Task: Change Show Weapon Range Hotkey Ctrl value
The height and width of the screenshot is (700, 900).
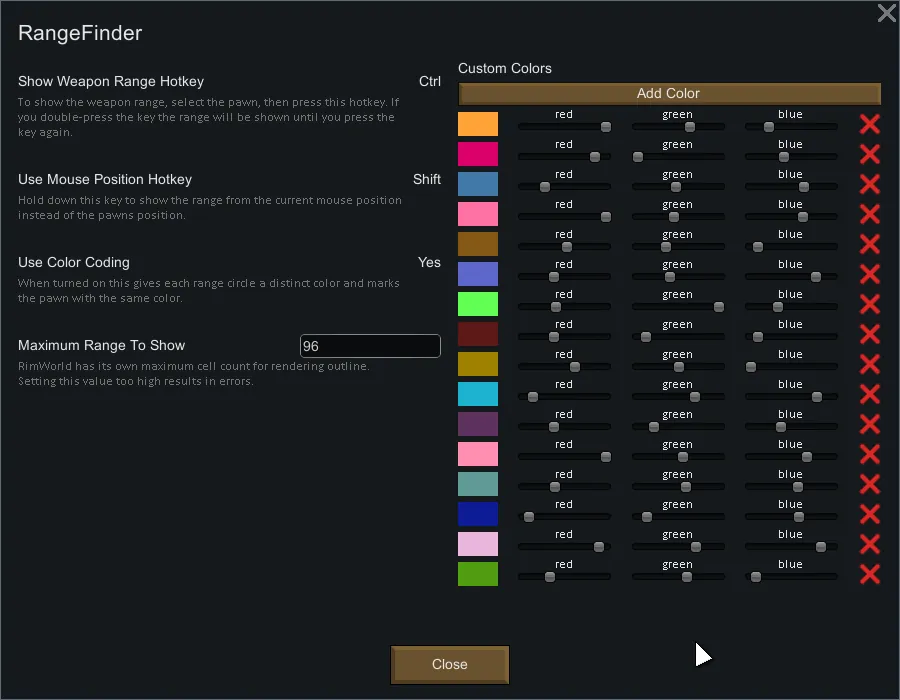Action: pos(430,82)
